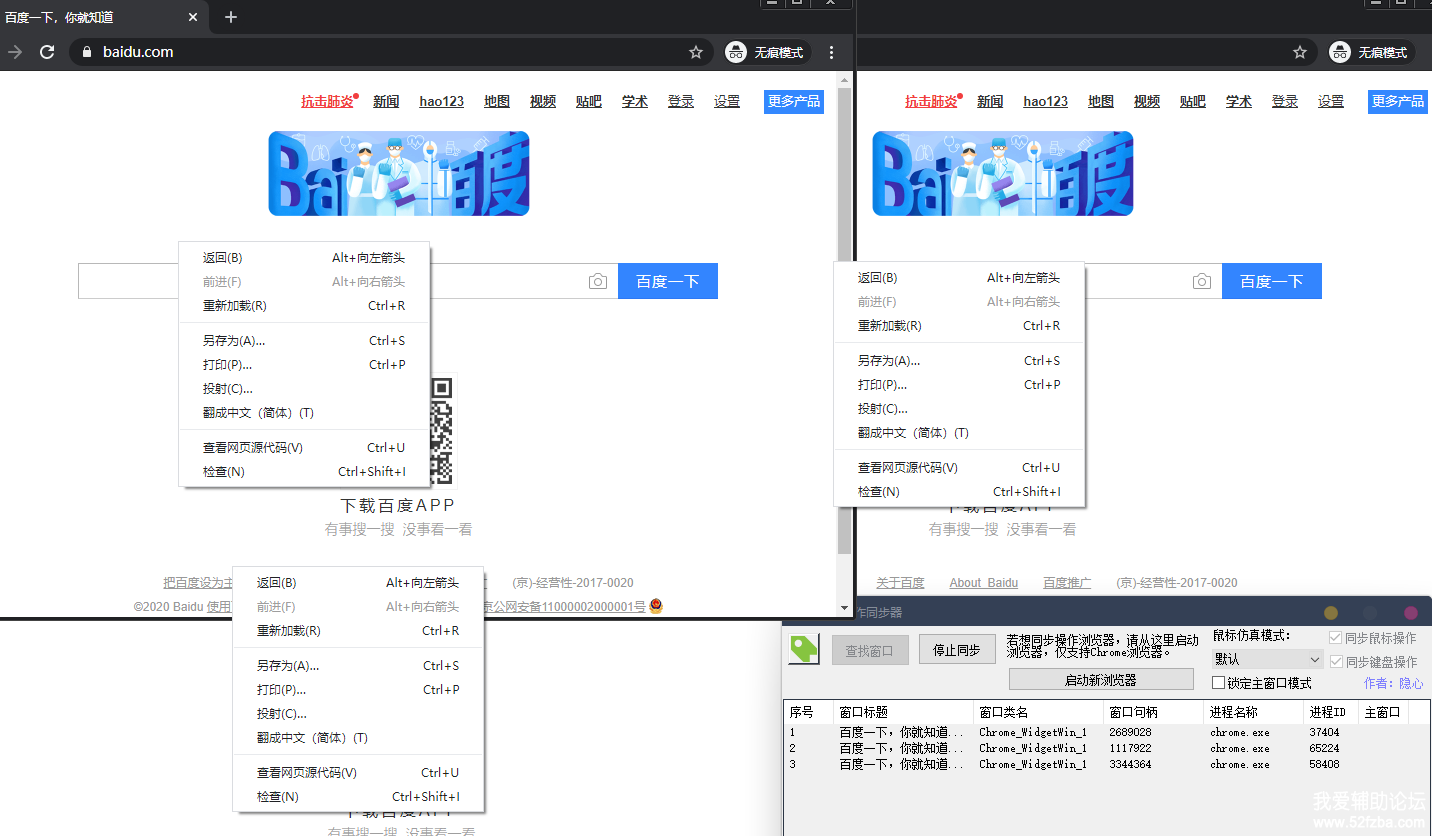Toggle the 同步鼠标操作 checkbox
Screen dimensions: 1432x836
[x=1336, y=638]
